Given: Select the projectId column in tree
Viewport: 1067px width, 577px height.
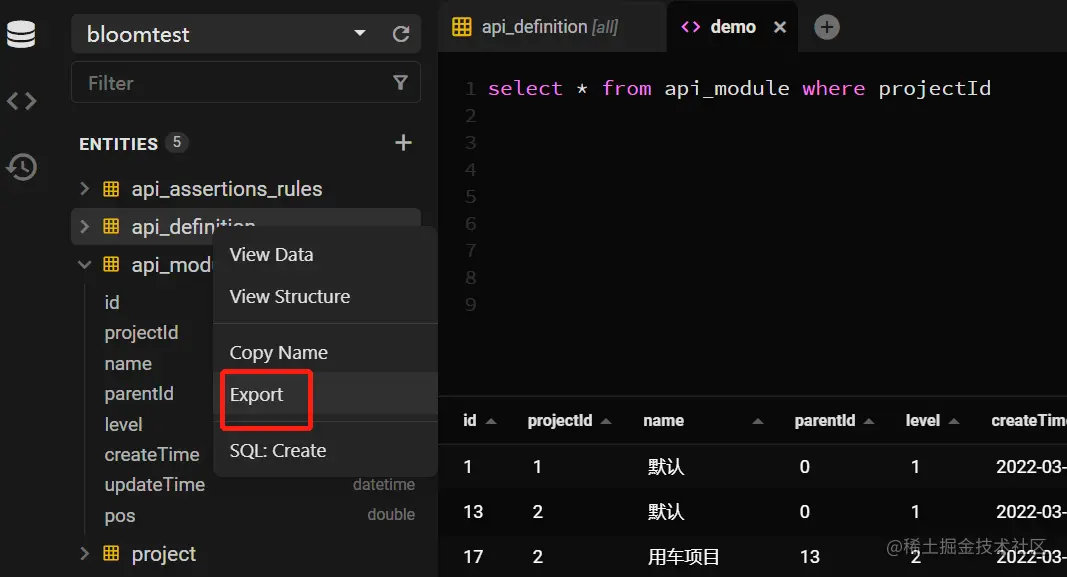Looking at the screenshot, I should click(x=142, y=333).
